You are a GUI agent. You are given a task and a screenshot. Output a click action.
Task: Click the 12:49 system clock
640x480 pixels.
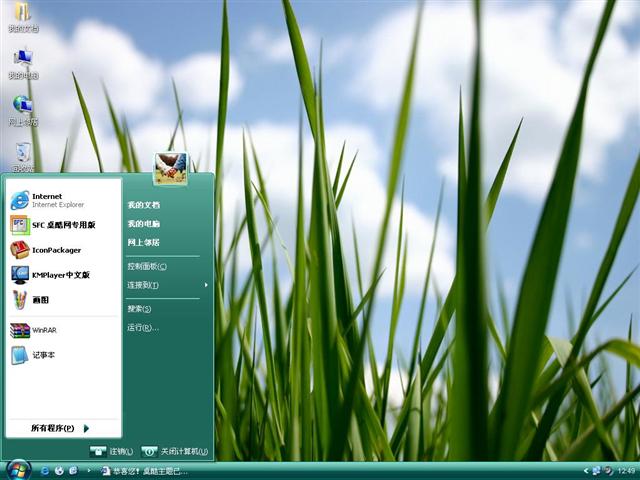[626, 471]
